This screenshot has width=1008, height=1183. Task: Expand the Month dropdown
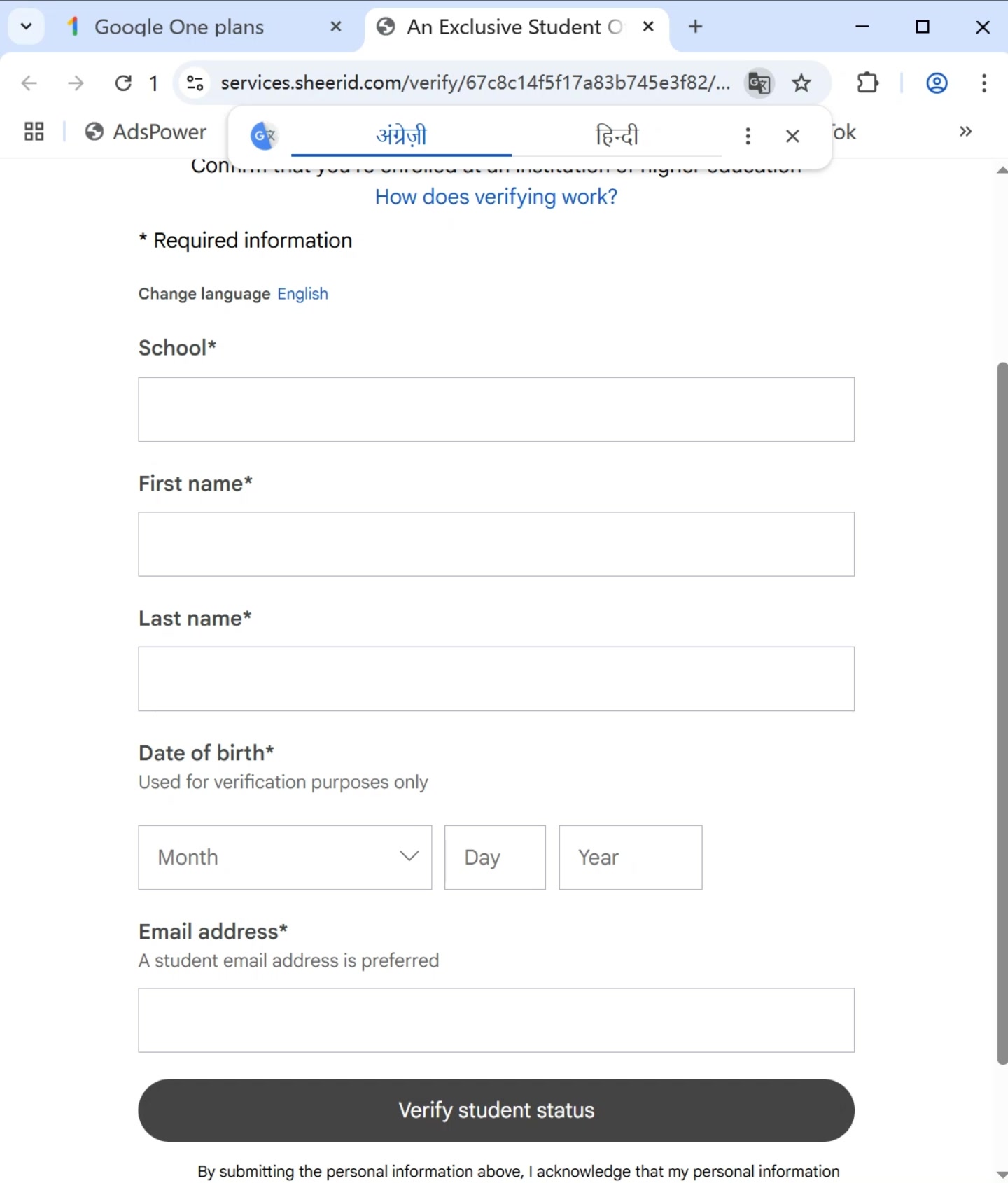pos(285,857)
